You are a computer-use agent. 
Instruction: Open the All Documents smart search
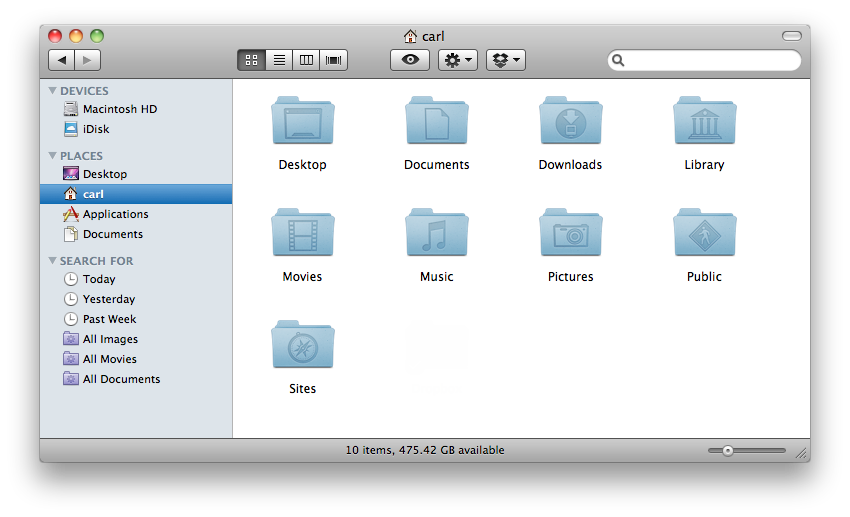click(x=136, y=379)
